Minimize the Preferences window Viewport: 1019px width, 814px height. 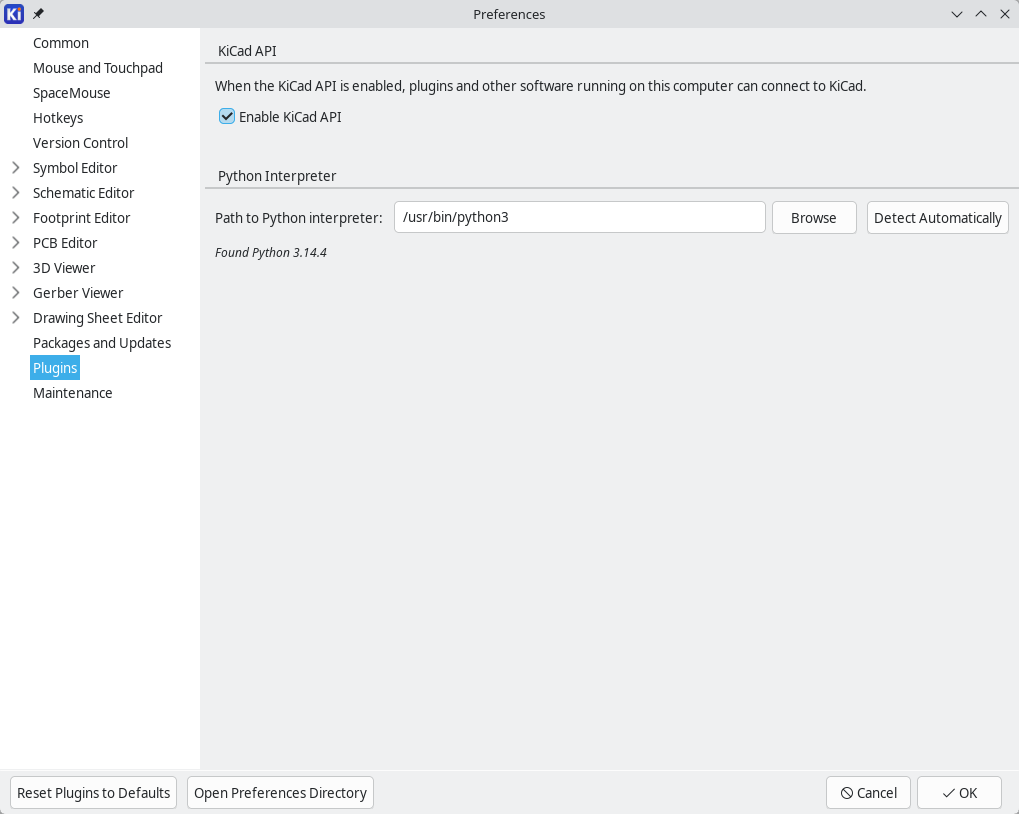[x=957, y=14]
